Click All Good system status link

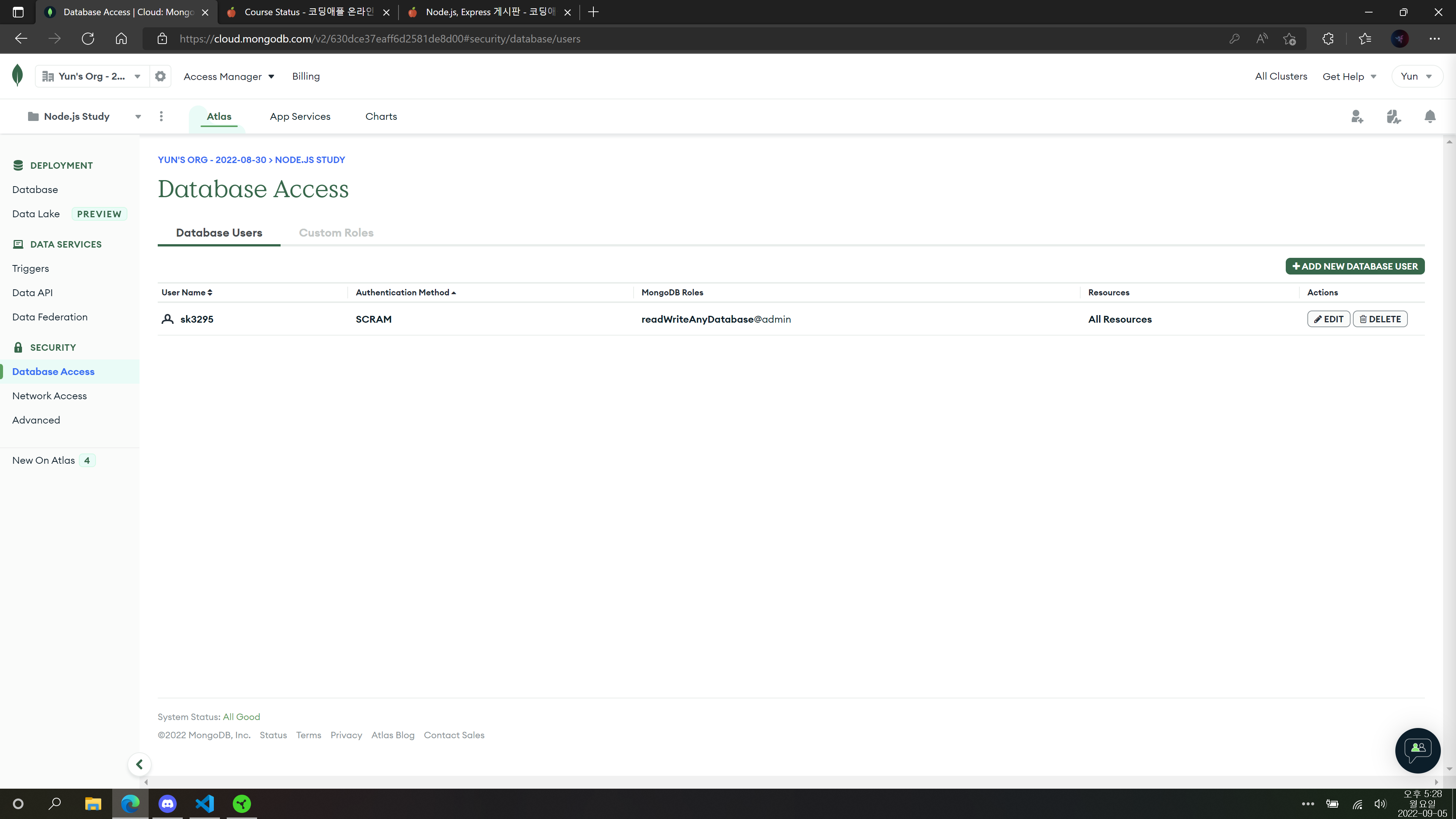pos(242,717)
